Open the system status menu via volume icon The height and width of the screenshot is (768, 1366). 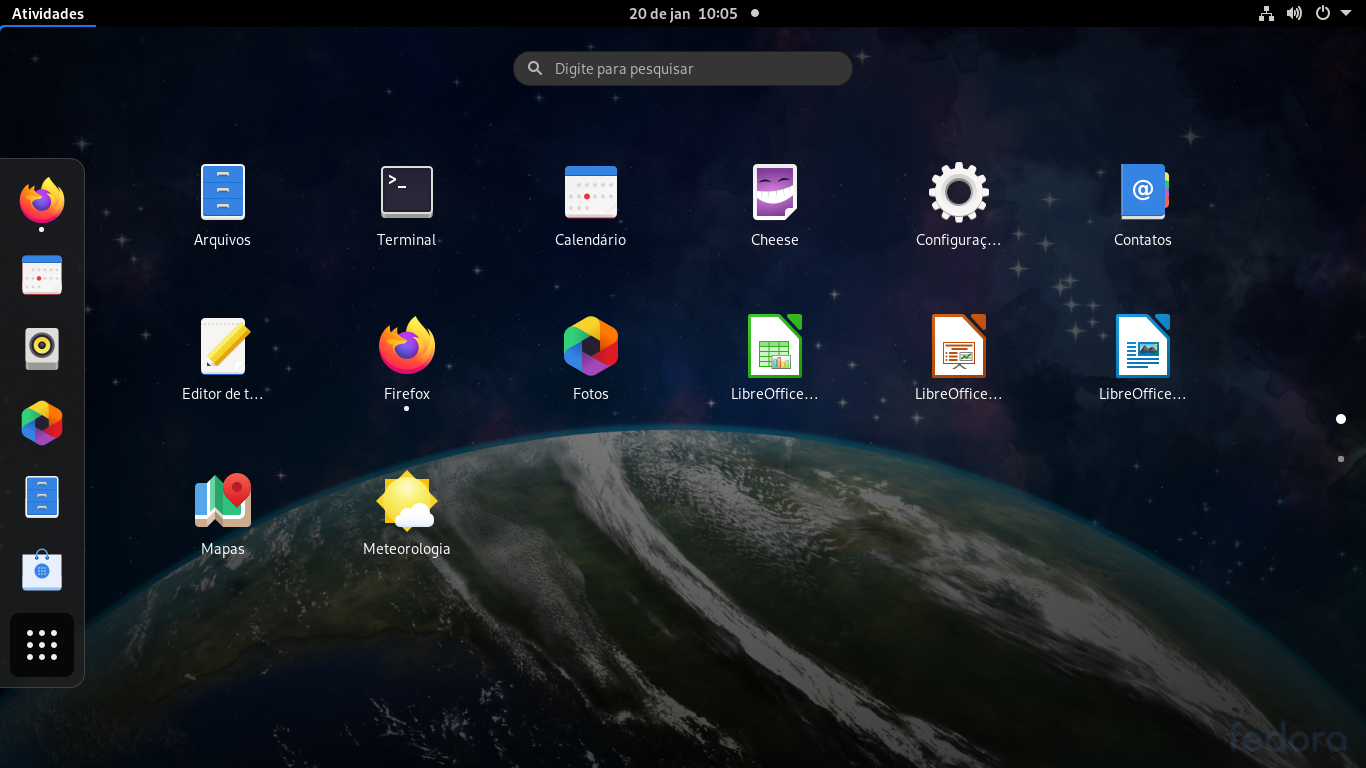coord(1294,13)
